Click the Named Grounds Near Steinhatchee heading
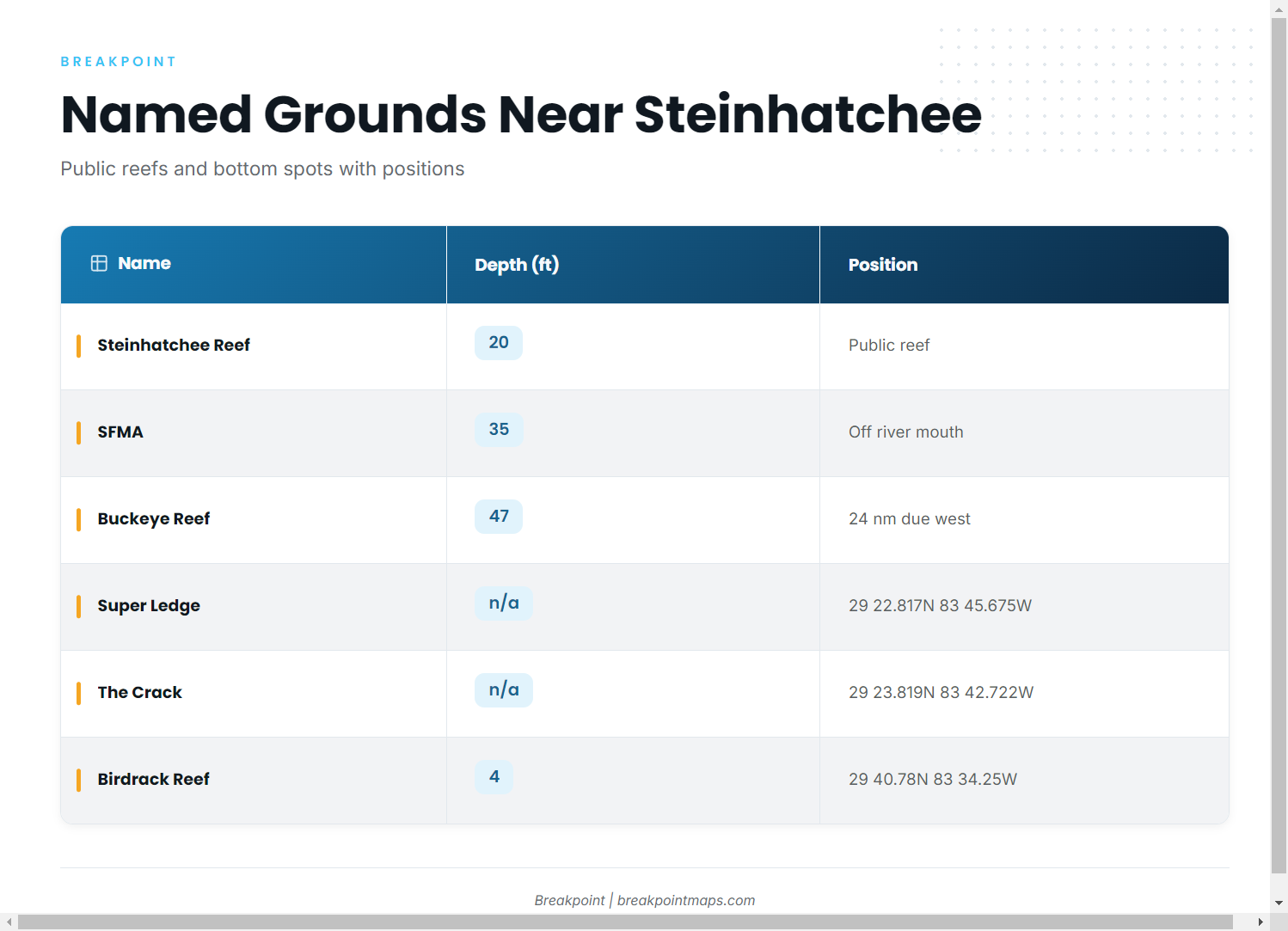 coord(521,114)
